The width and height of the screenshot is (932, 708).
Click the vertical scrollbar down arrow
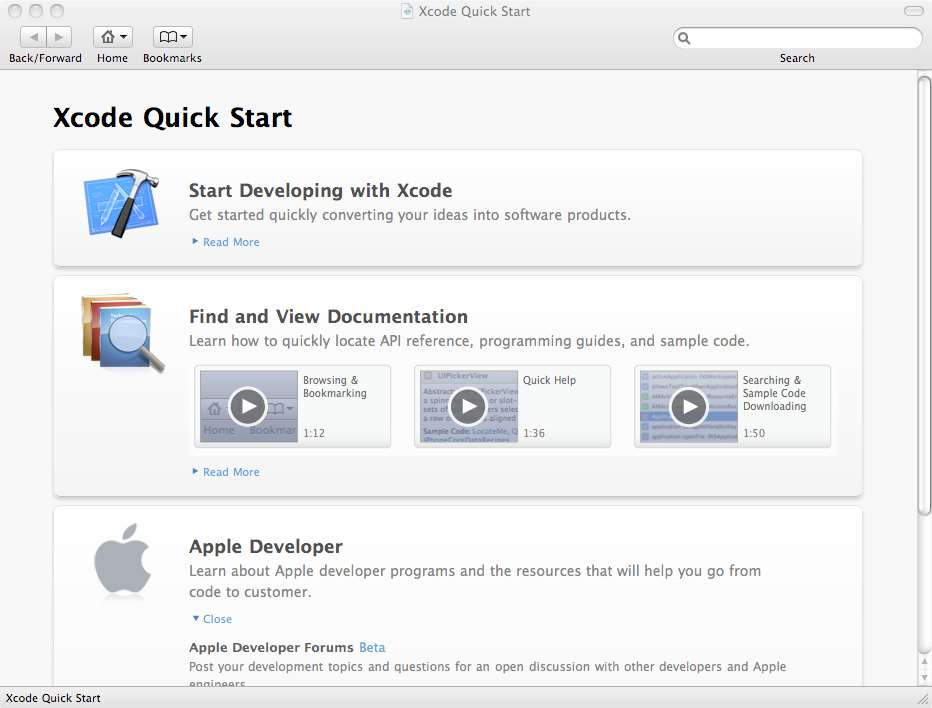pyautogui.click(x=924, y=676)
